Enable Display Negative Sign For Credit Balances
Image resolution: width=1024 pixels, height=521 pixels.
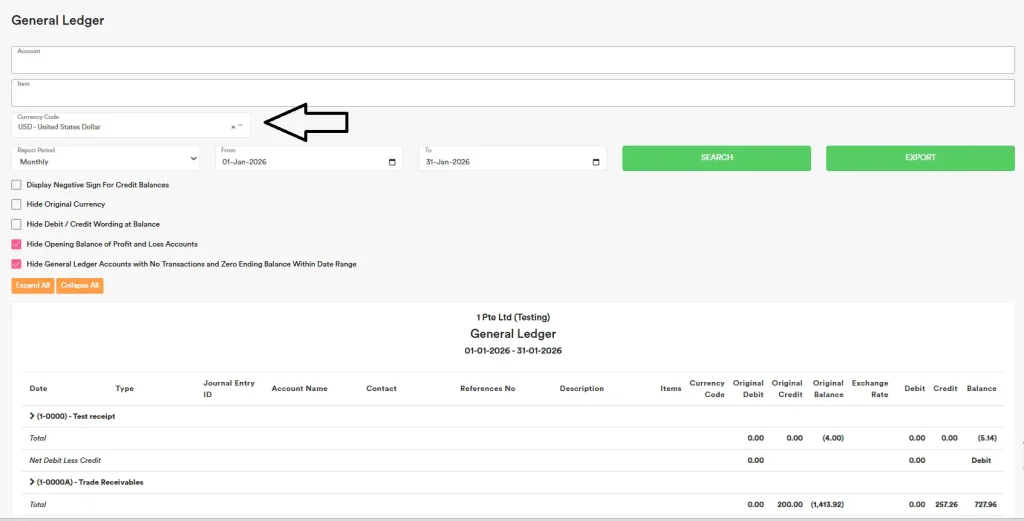pyautogui.click(x=16, y=185)
